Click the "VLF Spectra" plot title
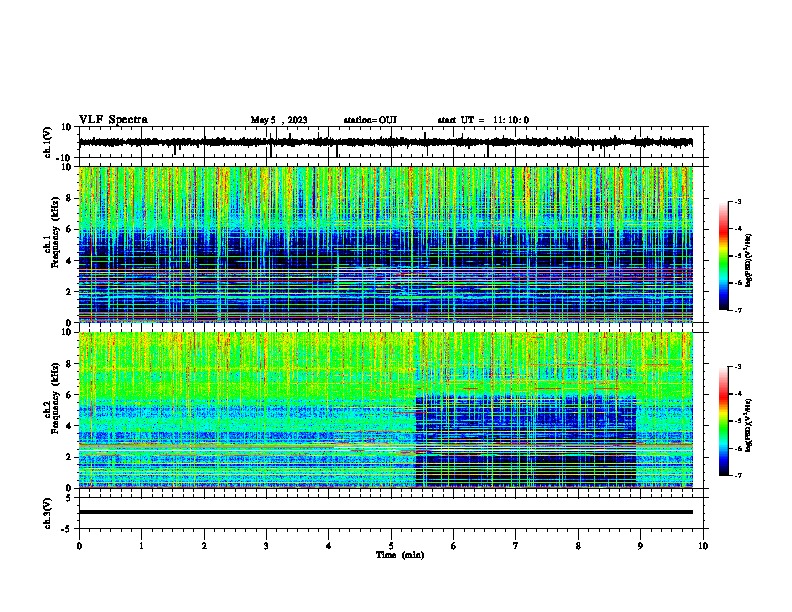 113,120
